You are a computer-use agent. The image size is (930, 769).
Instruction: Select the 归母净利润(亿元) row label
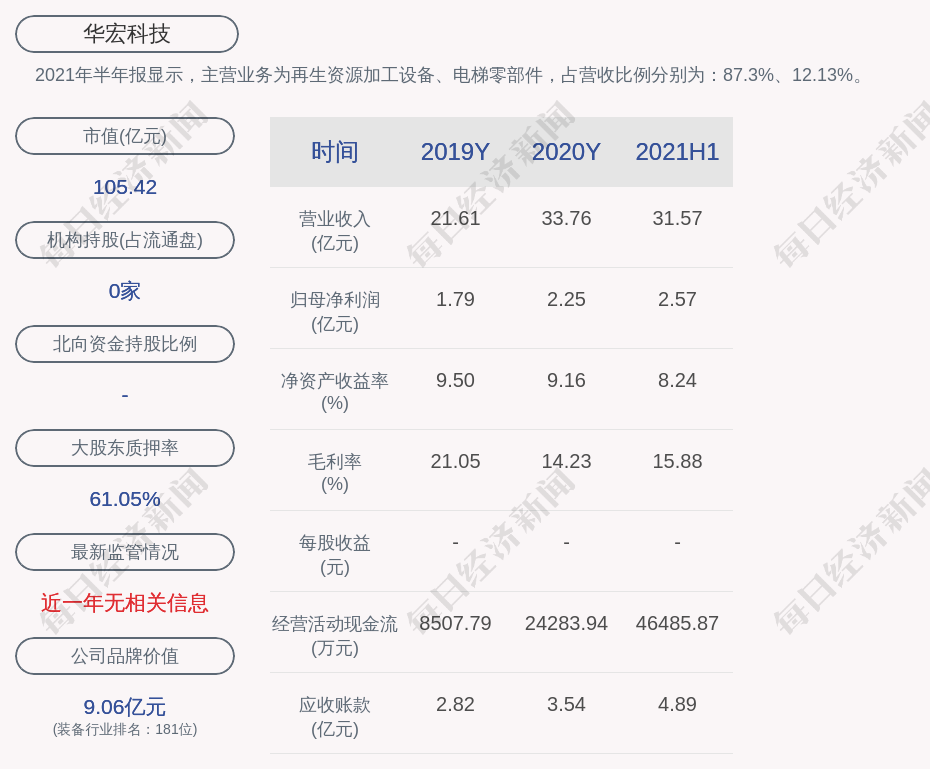pyautogui.click(x=335, y=311)
